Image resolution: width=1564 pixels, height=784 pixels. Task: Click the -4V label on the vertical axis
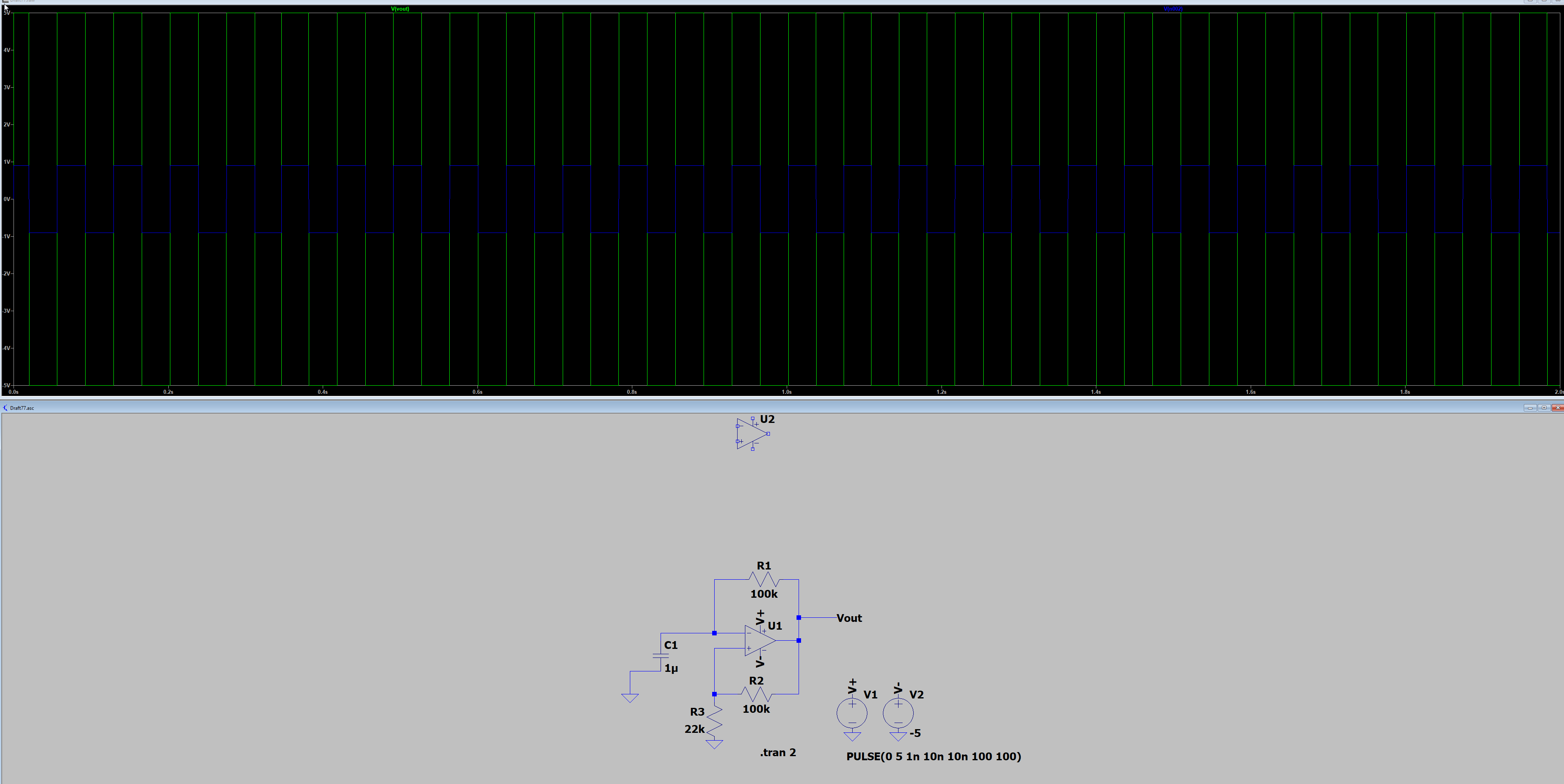[x=7, y=348]
